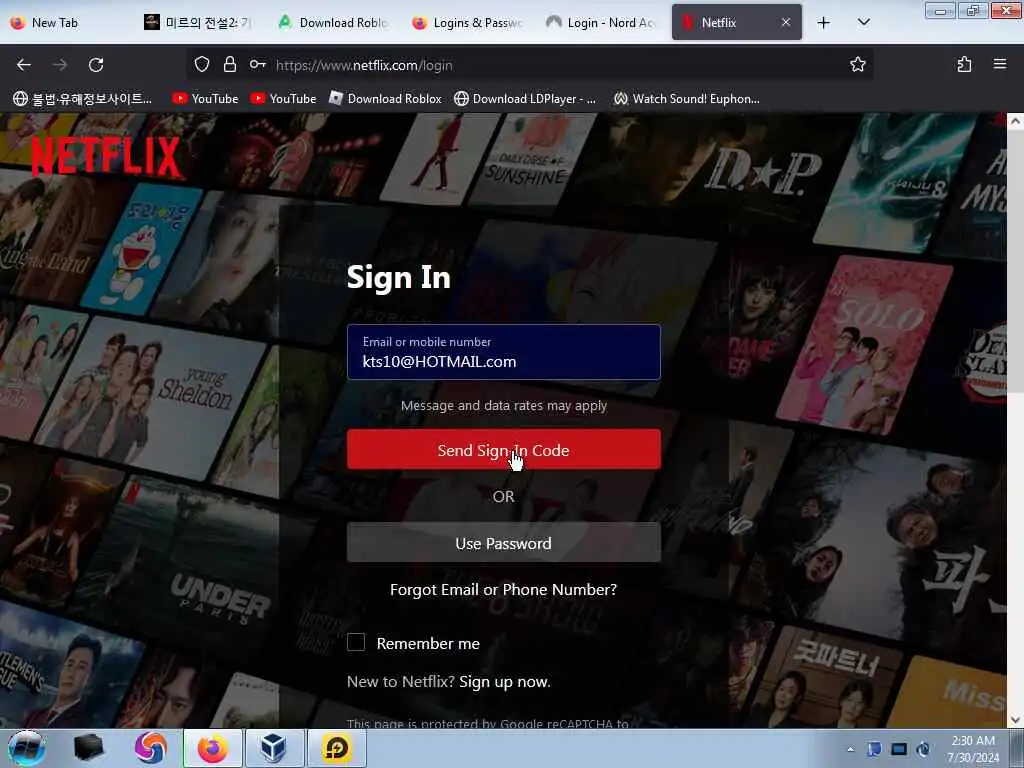Click the page scrollbar down arrow
Screen dimensions: 1024x768
(x=1015, y=720)
